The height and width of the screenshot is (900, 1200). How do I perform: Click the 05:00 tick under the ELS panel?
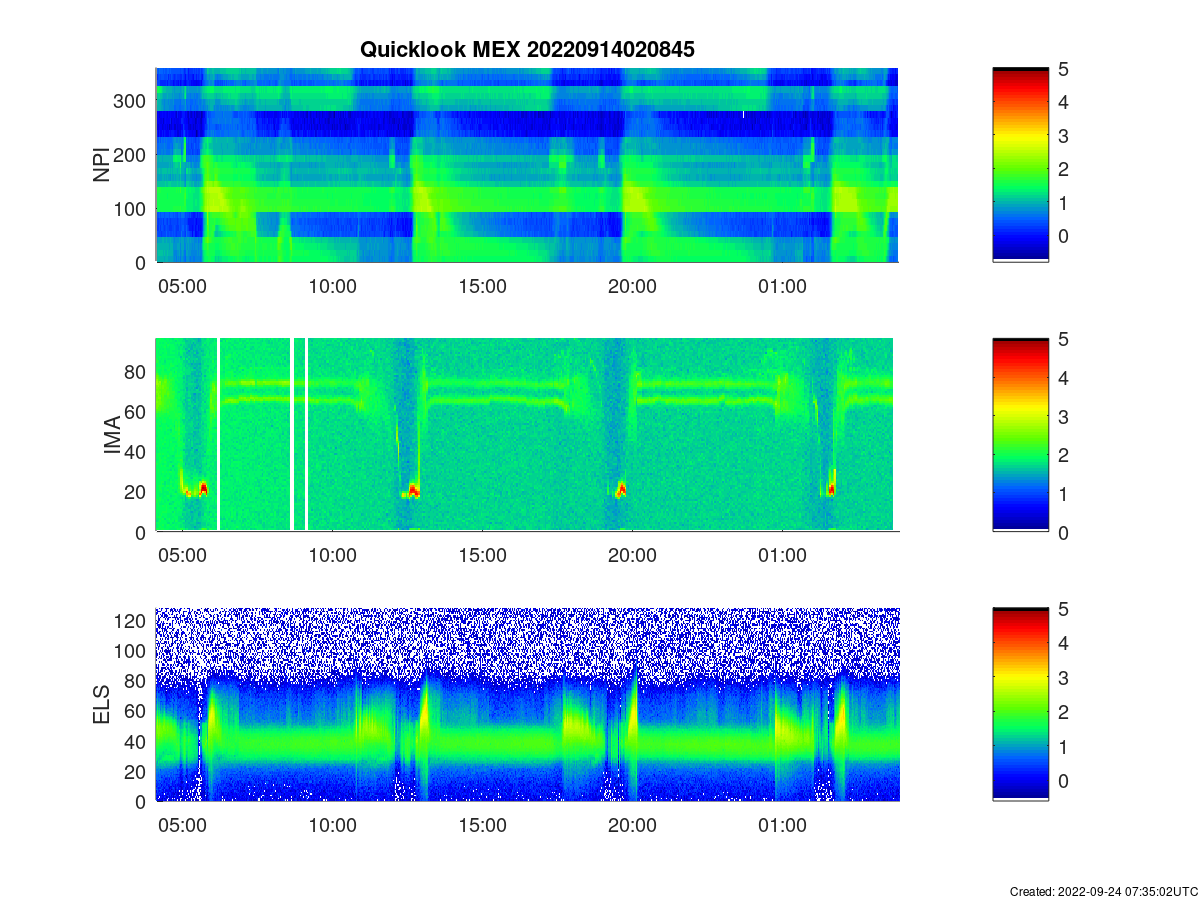[182, 826]
